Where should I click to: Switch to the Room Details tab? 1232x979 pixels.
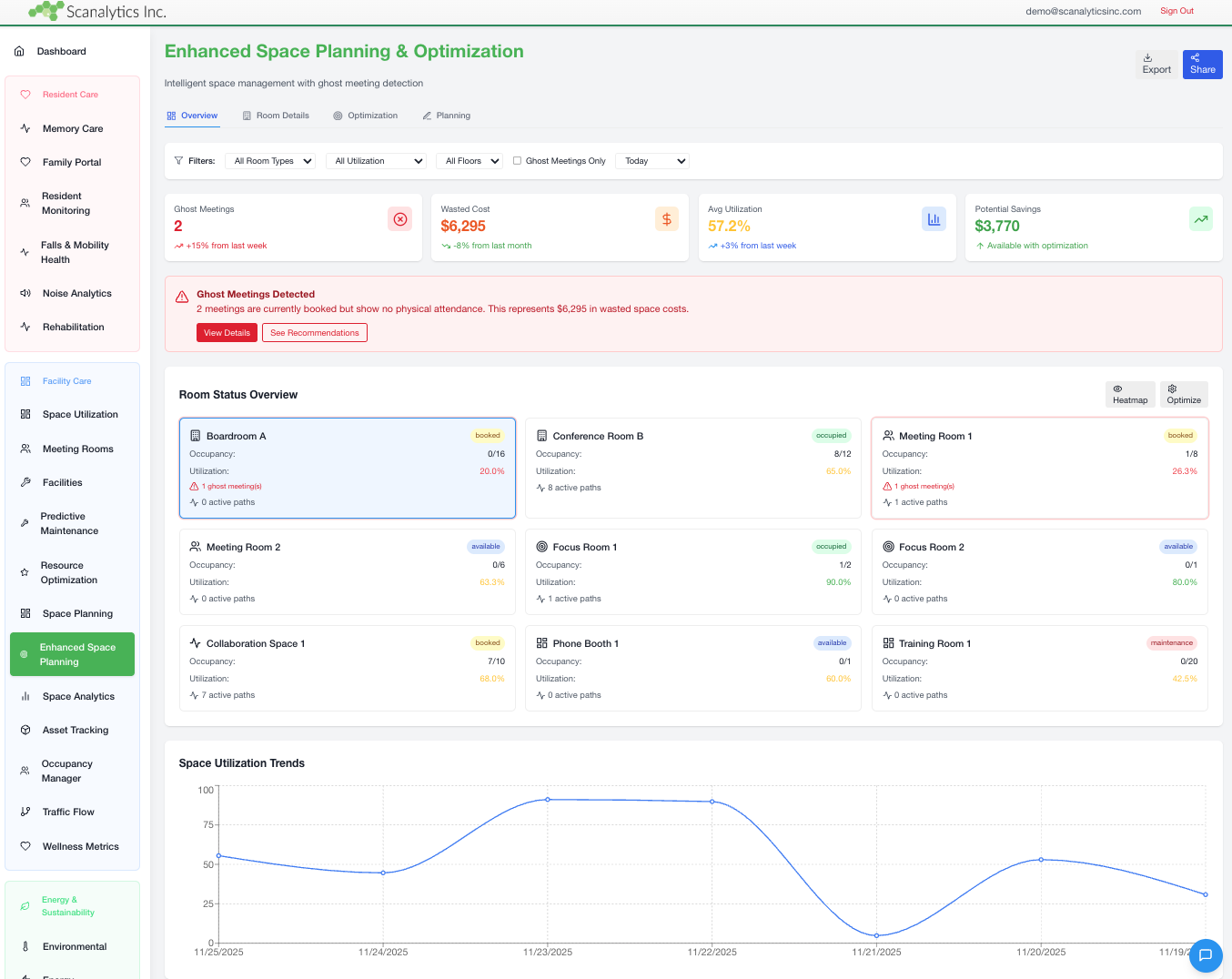[277, 116]
